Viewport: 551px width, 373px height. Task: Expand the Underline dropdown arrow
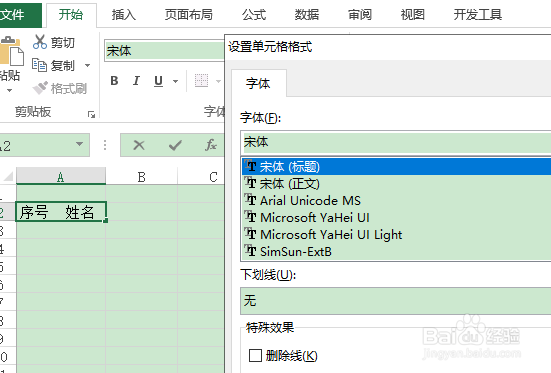point(175,82)
